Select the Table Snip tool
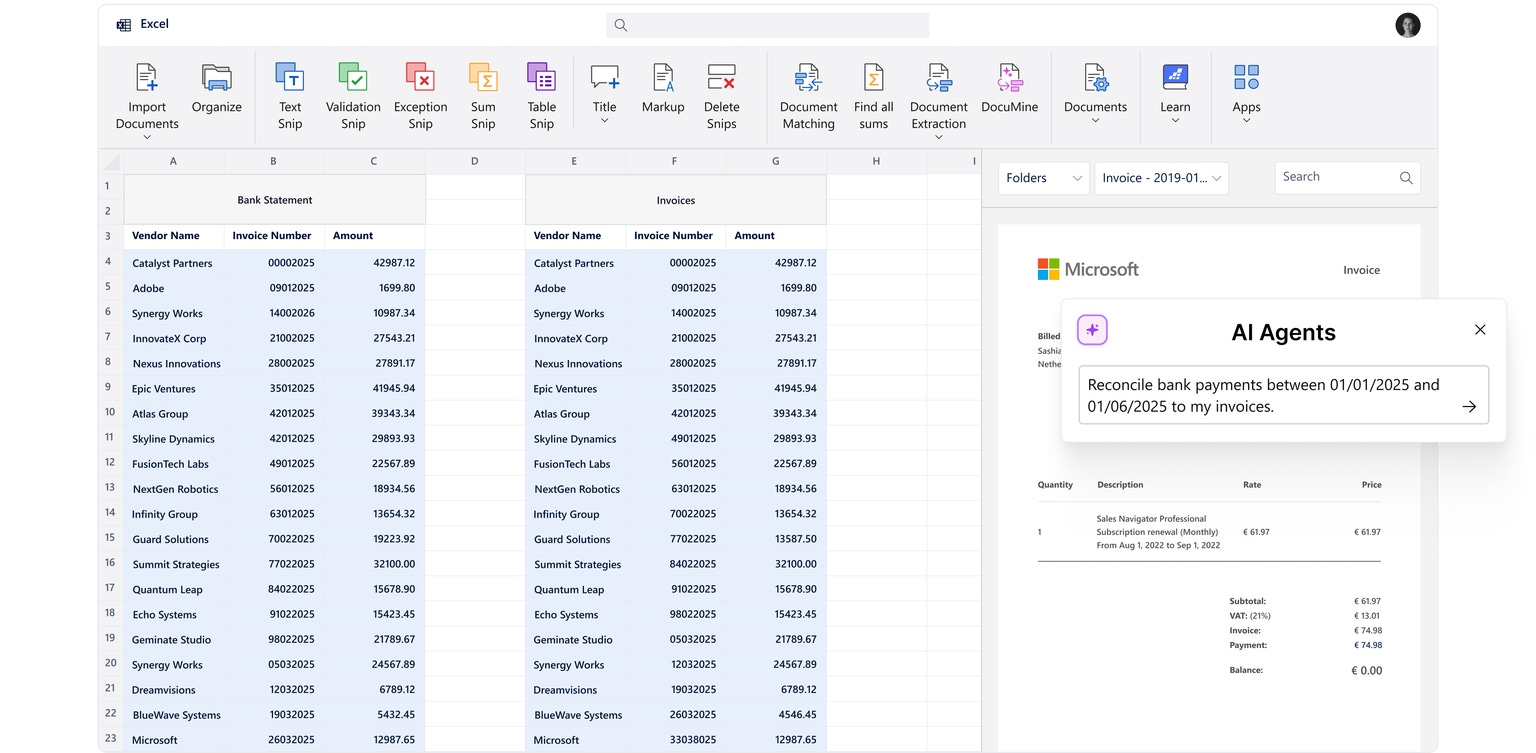This screenshot has width=1536, height=753. (541, 78)
